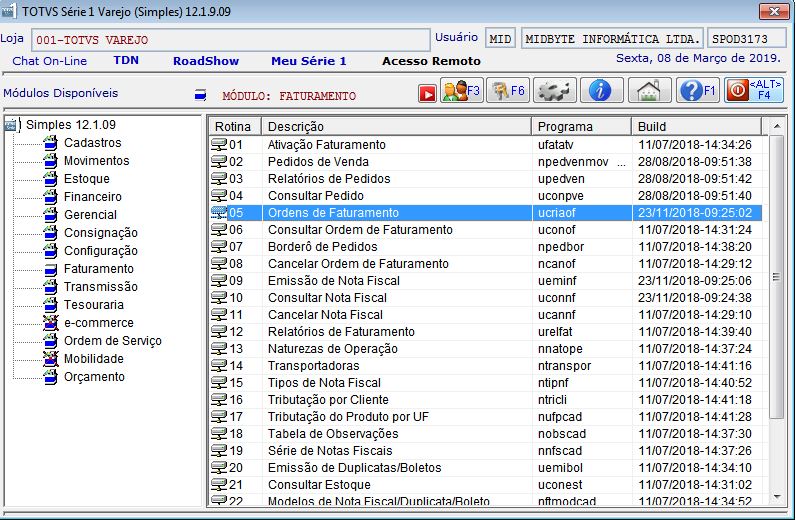Sort by the Rotina column header

tap(235, 126)
